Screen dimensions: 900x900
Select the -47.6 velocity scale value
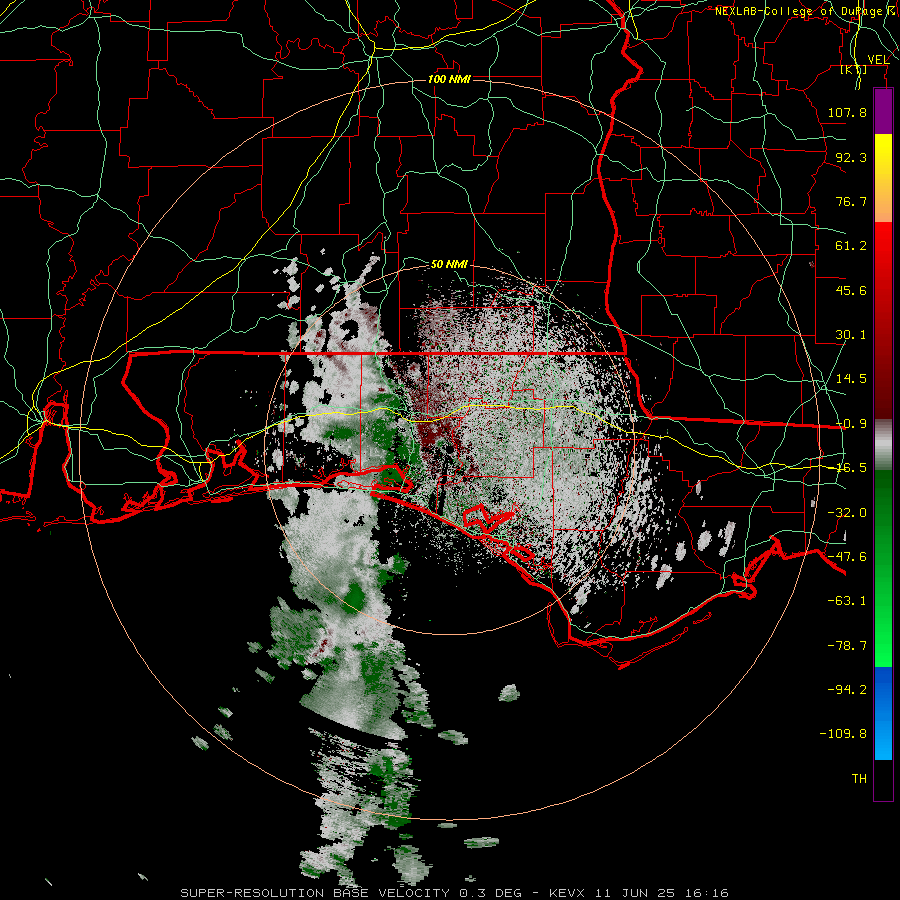[x=847, y=557]
